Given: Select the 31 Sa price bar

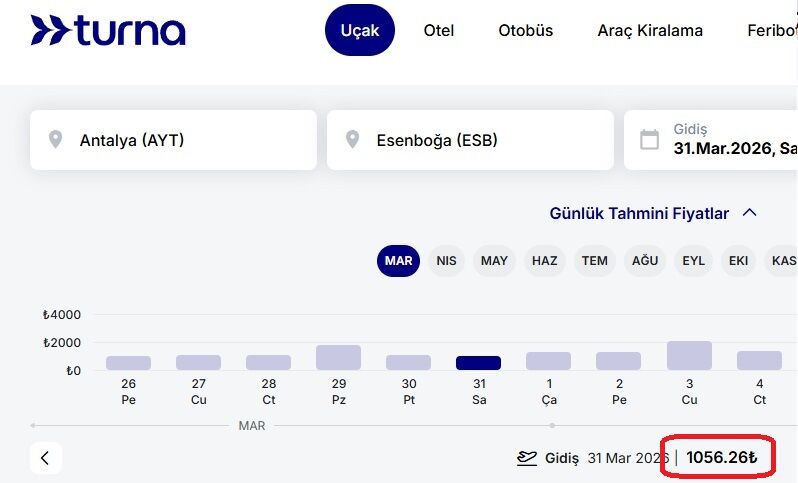Looking at the screenshot, I should click(478, 363).
